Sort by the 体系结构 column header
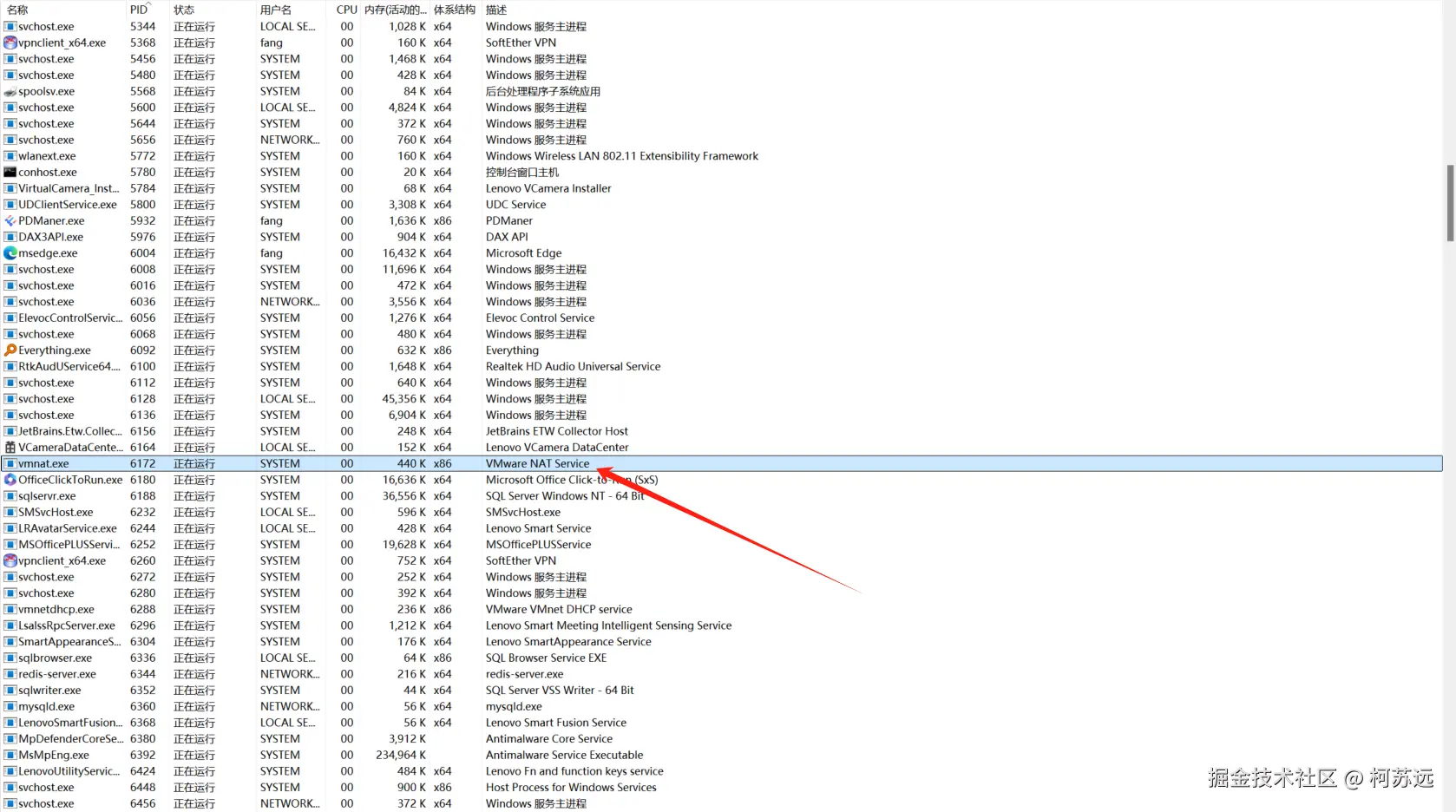Screen dimensions: 1456x812 click(x=455, y=10)
